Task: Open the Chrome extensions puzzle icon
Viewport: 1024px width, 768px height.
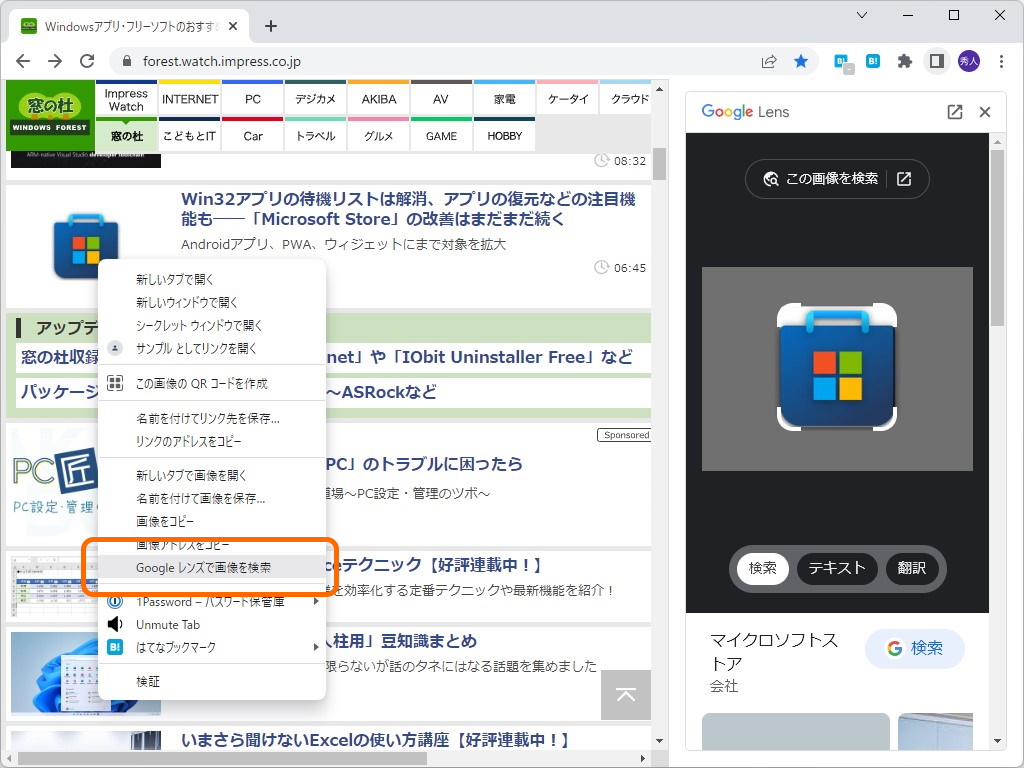Action: pyautogui.click(x=903, y=61)
